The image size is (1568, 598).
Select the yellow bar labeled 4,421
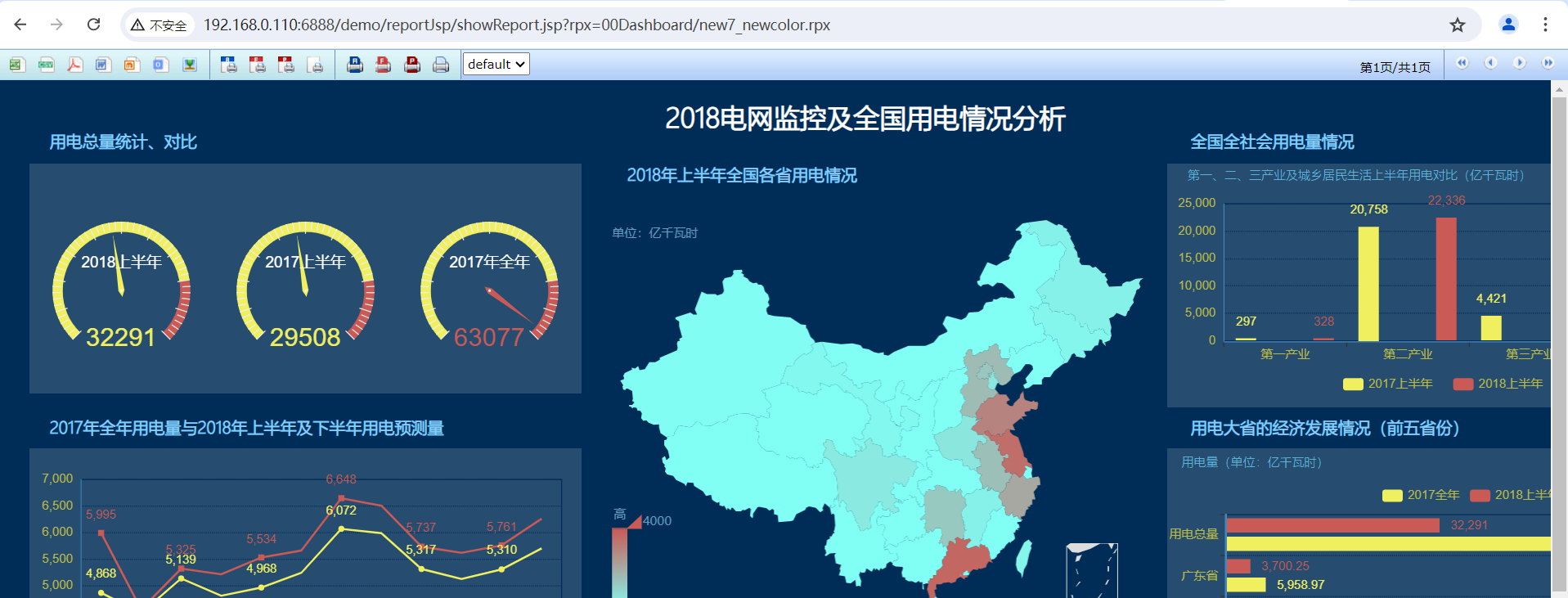[x=1491, y=328]
